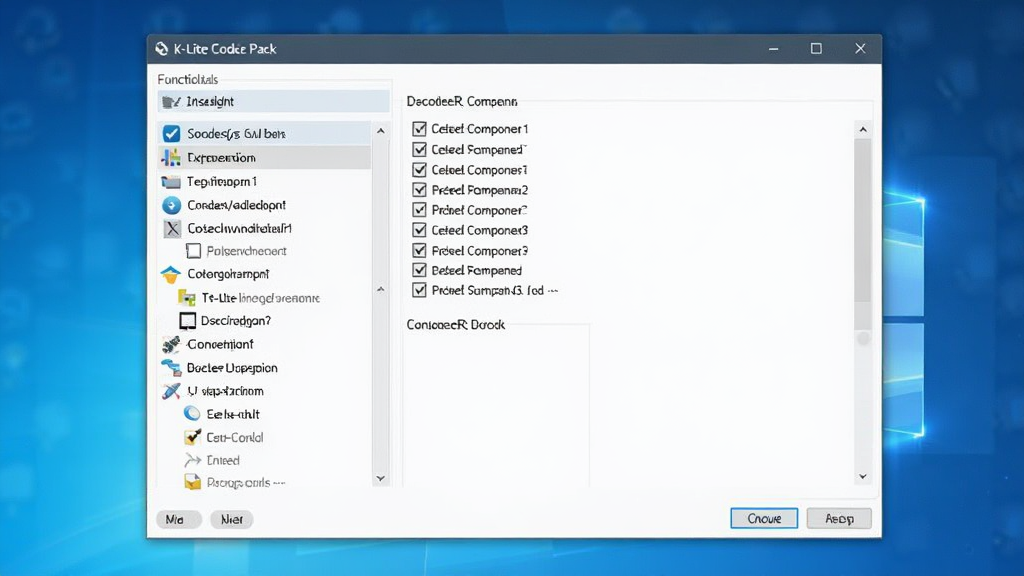Click the left tree scroll-down arrow
Screen dimensions: 1024x576
tap(381, 479)
